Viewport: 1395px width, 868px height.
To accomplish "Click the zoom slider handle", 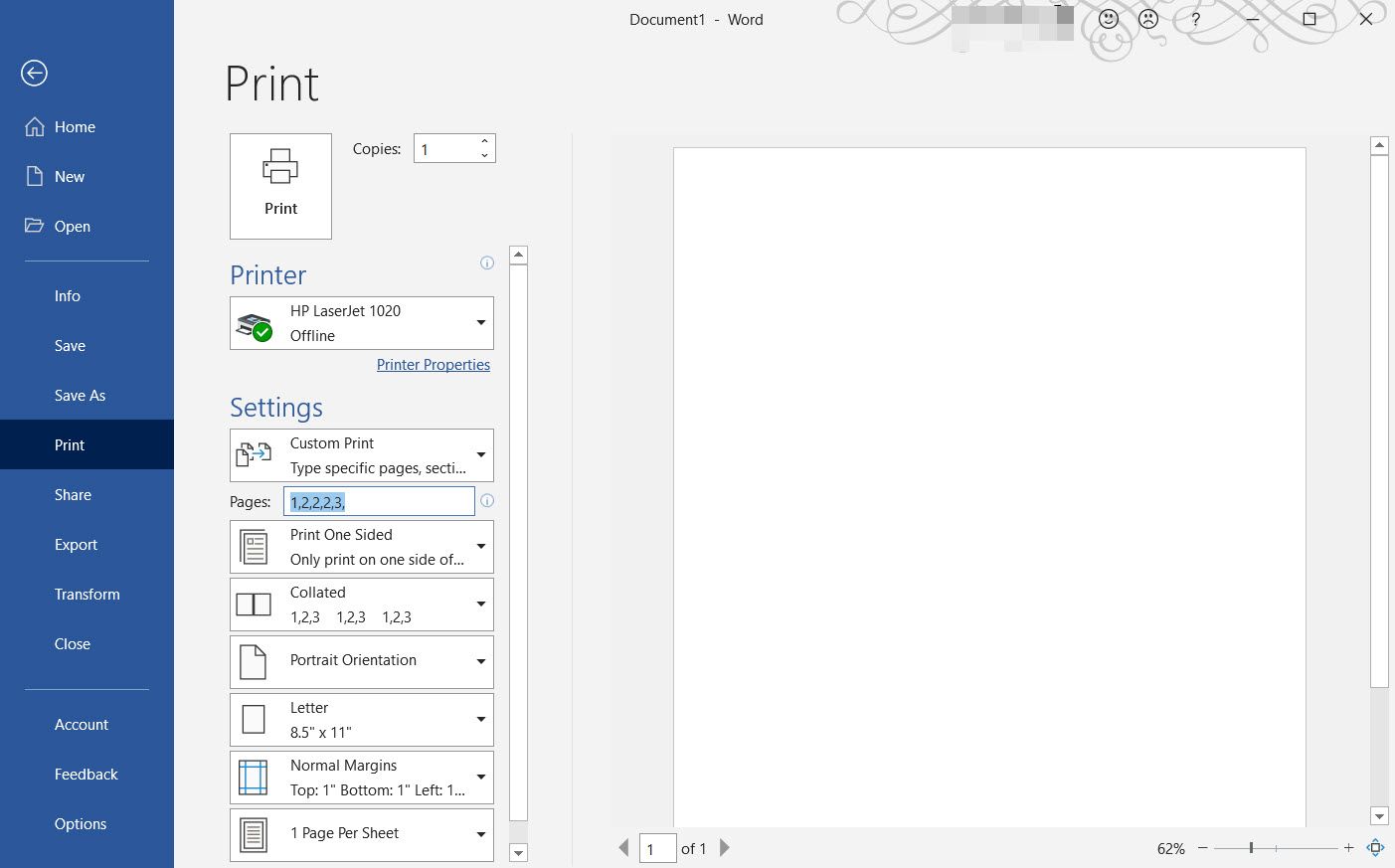I will pyautogui.click(x=1251, y=848).
